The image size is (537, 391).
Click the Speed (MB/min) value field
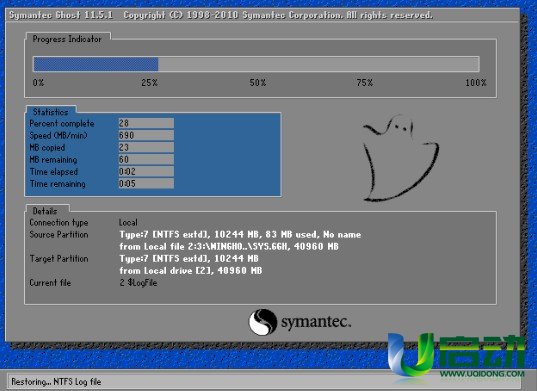tap(146, 135)
